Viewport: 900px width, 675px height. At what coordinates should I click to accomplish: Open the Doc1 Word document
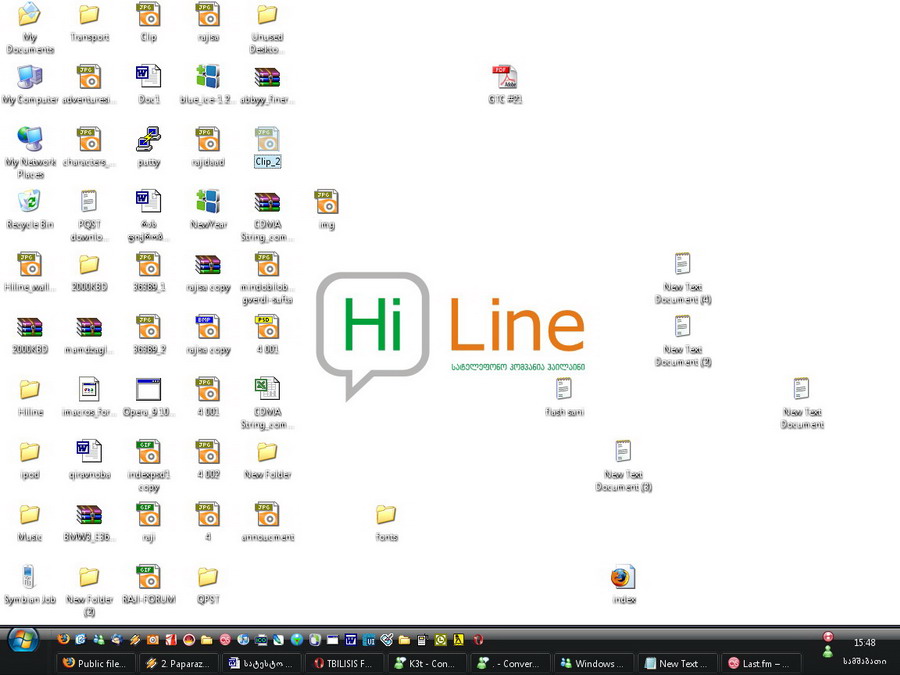point(149,77)
